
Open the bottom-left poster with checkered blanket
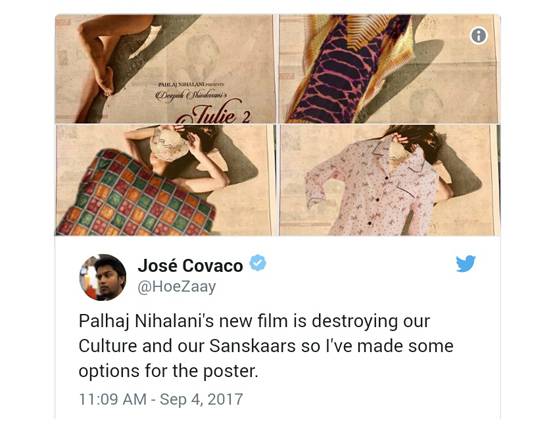coord(165,180)
